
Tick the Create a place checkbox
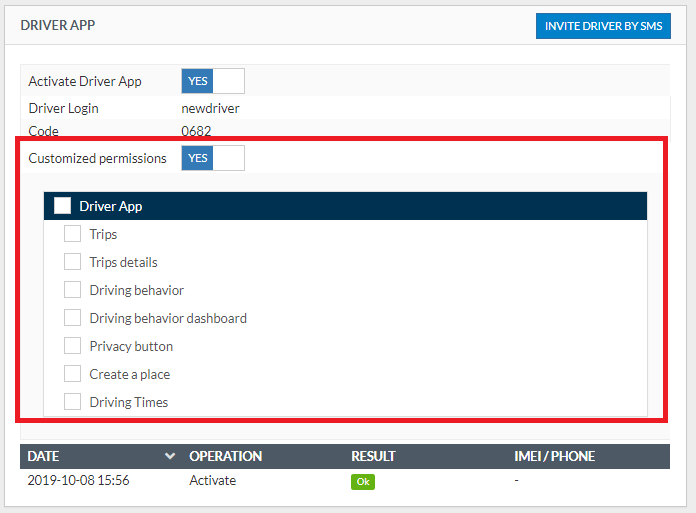72,374
